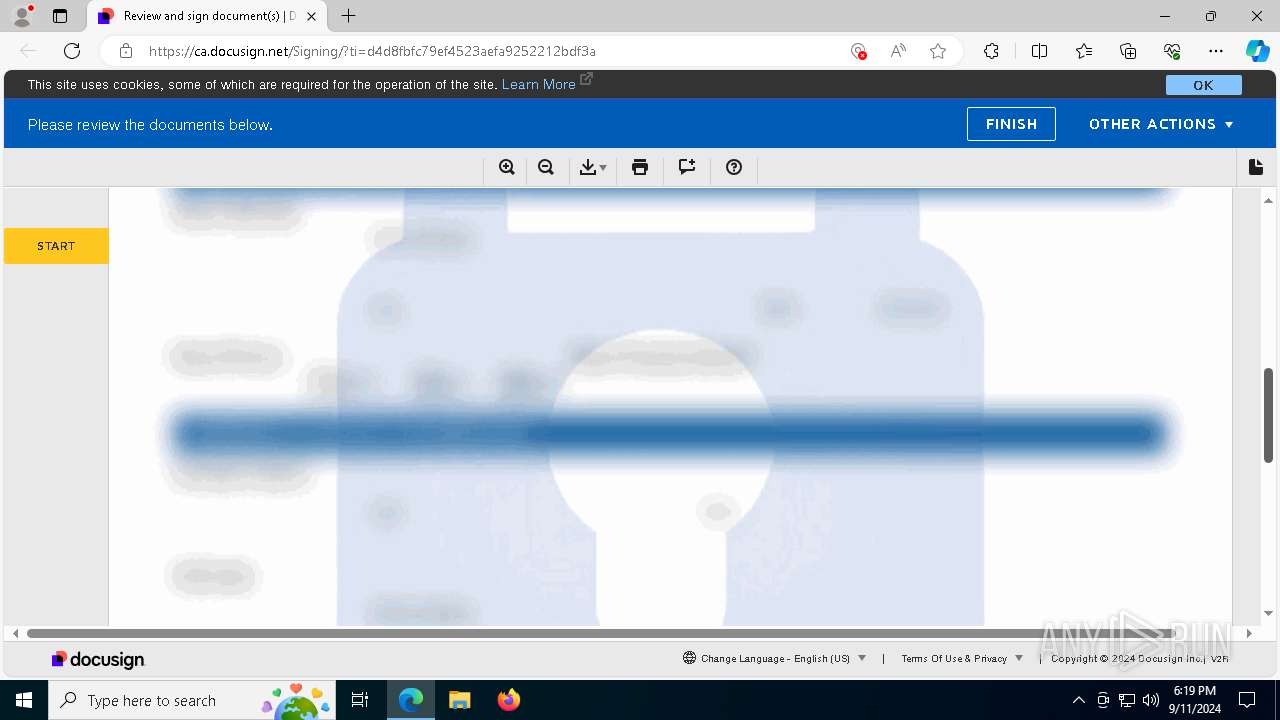Click the scroll-down arrow of vertical scrollbar

tap(1268, 613)
